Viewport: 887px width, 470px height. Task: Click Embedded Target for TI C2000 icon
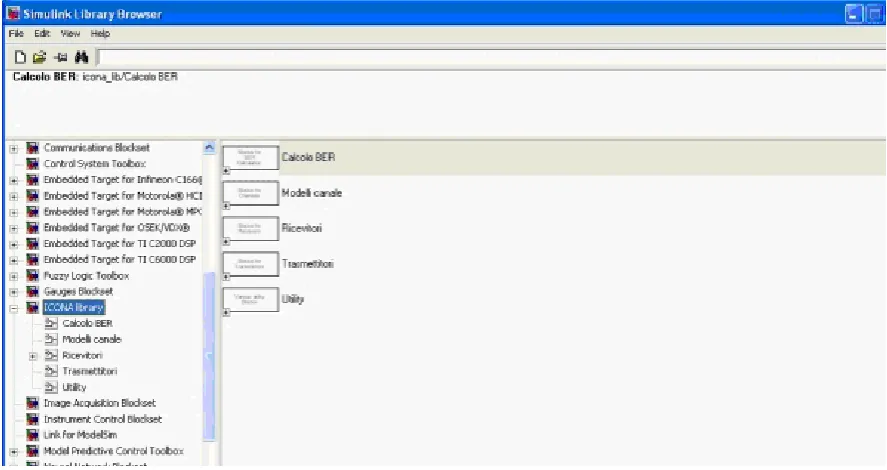click(33, 244)
